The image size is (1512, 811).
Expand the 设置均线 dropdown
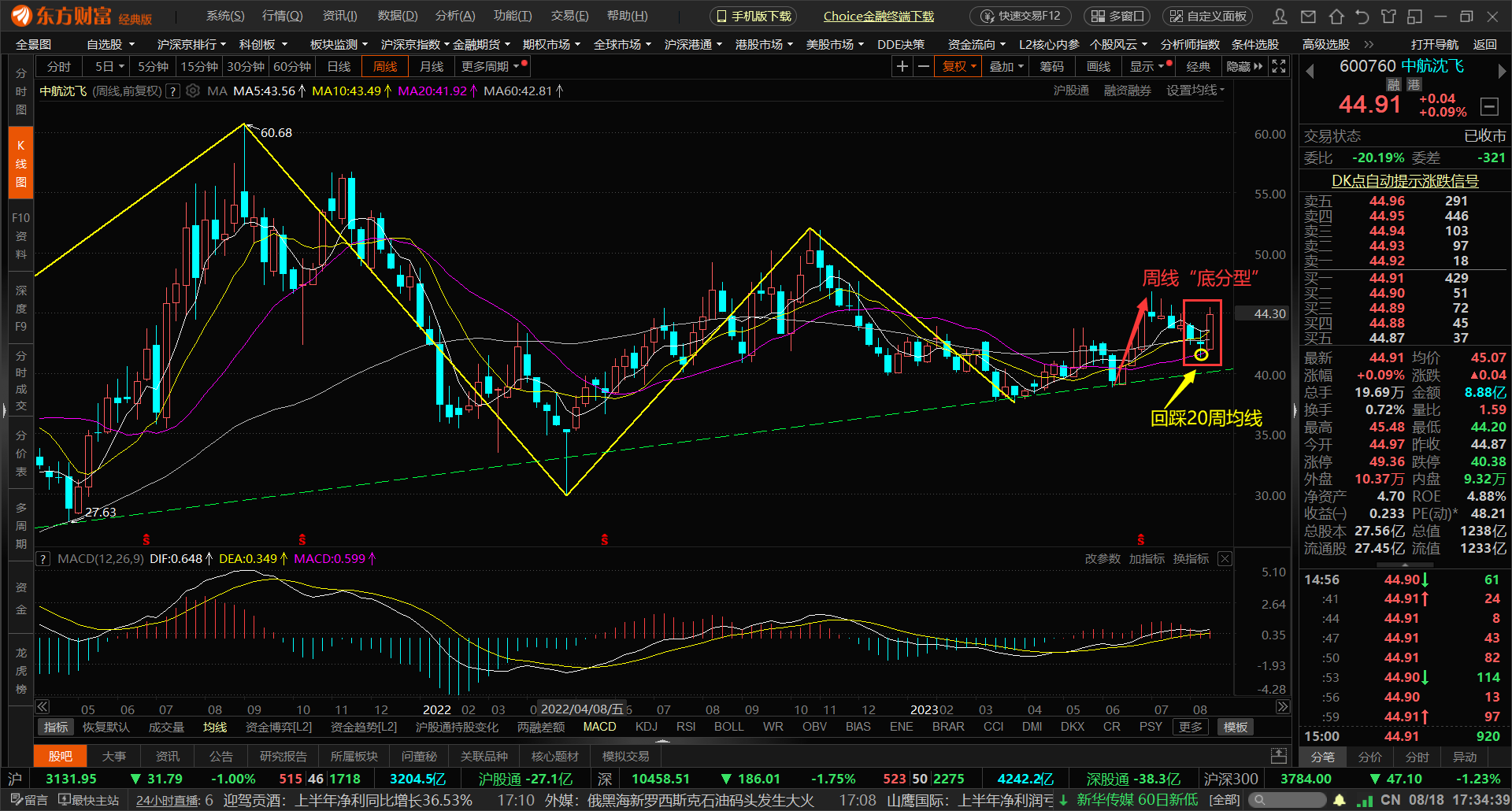[x=1195, y=91]
